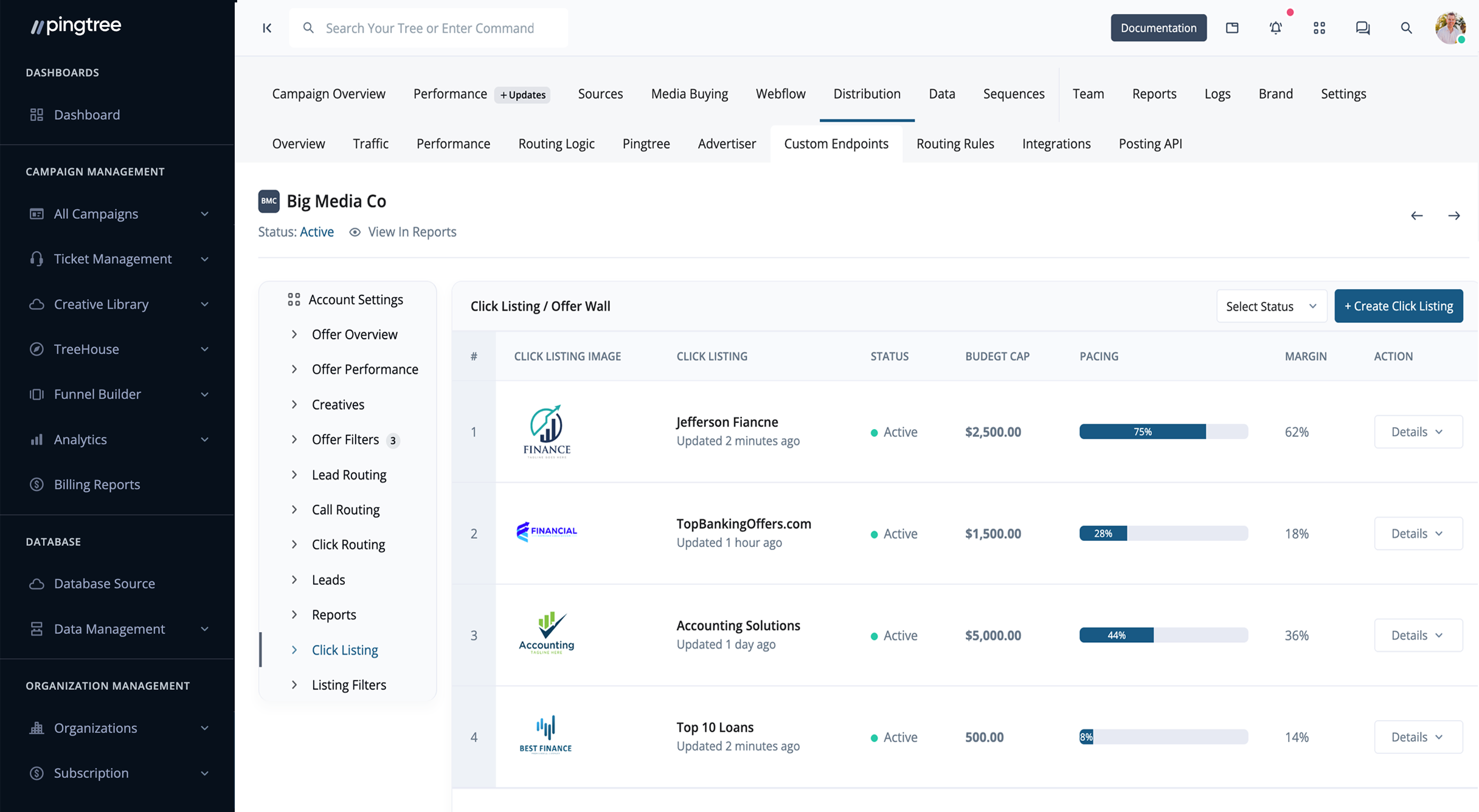The width and height of the screenshot is (1479, 812).
Task: Expand Details for Jefferson Fiancne row
Action: coord(1418,432)
